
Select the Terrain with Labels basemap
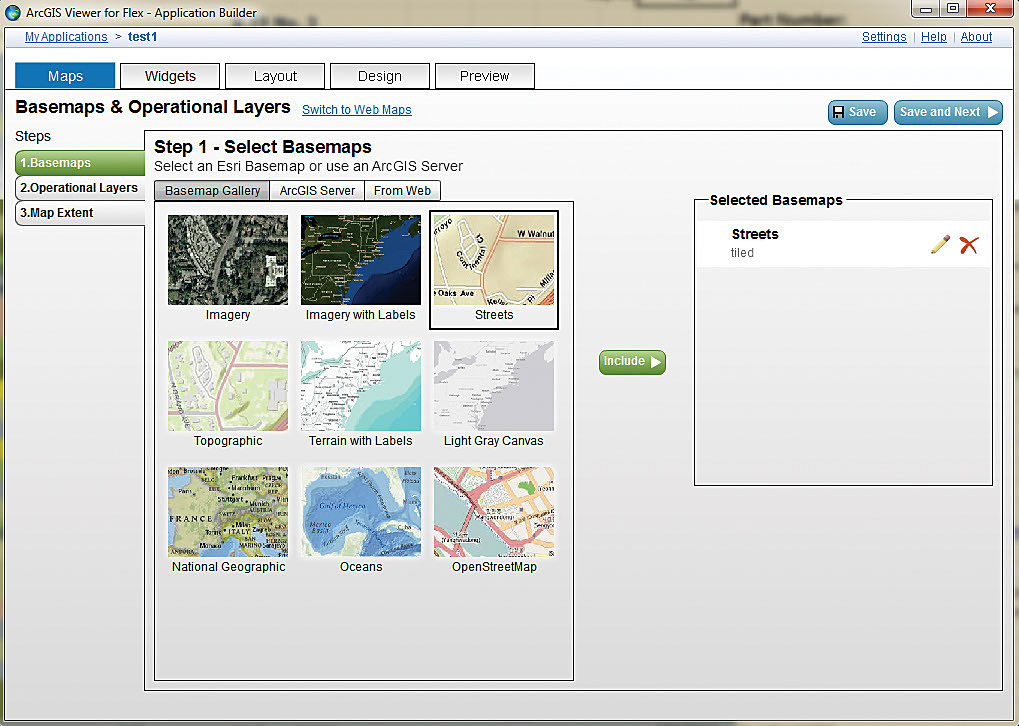point(360,386)
